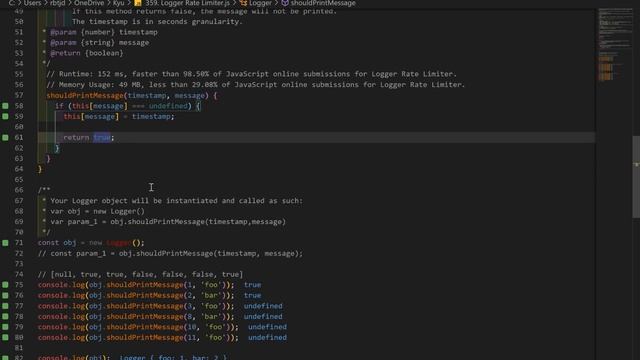Click the green gutter marker on line 79
This screenshot has width=640, height=360.
point(5,327)
